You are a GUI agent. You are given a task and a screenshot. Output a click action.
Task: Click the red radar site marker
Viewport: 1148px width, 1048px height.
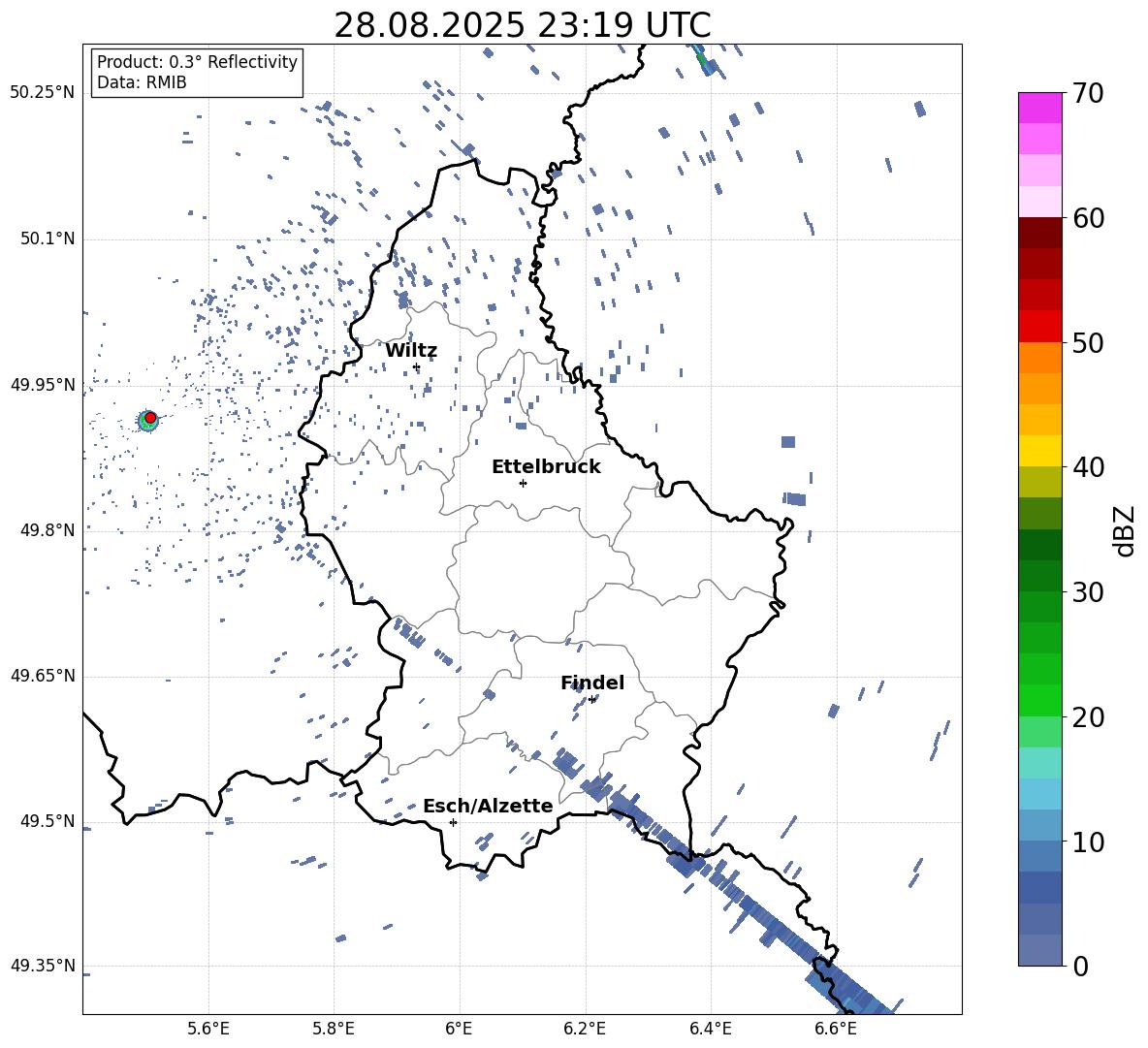coord(150,418)
